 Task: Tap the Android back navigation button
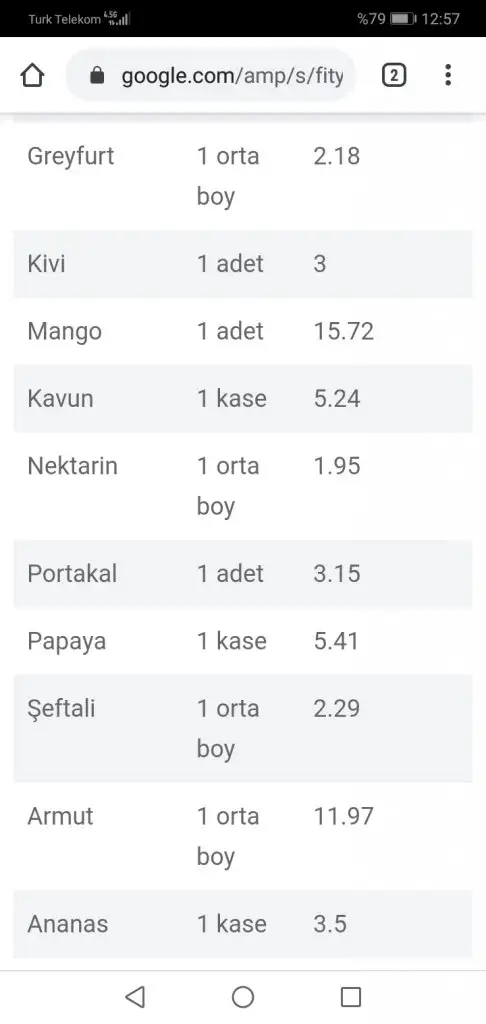pyautogui.click(x=135, y=997)
